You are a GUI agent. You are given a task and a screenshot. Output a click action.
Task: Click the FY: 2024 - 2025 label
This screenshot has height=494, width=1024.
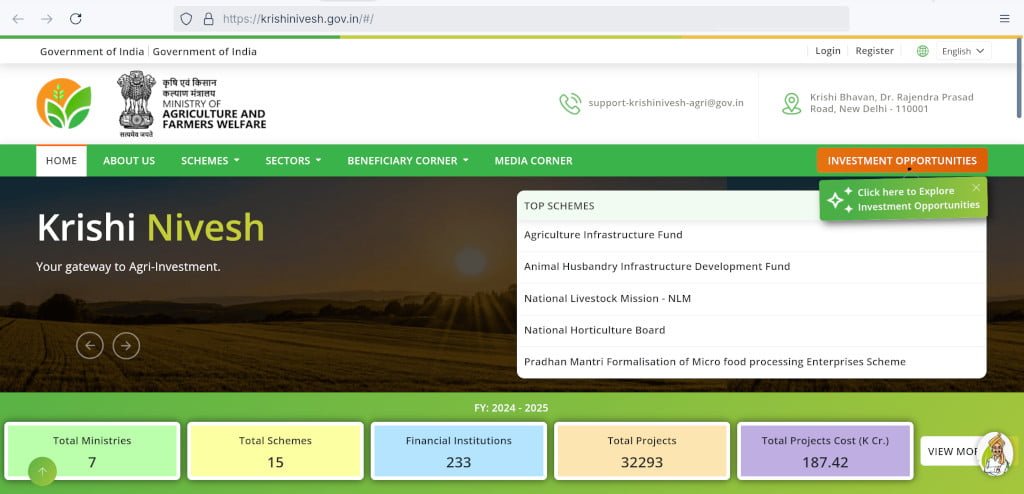click(x=511, y=408)
